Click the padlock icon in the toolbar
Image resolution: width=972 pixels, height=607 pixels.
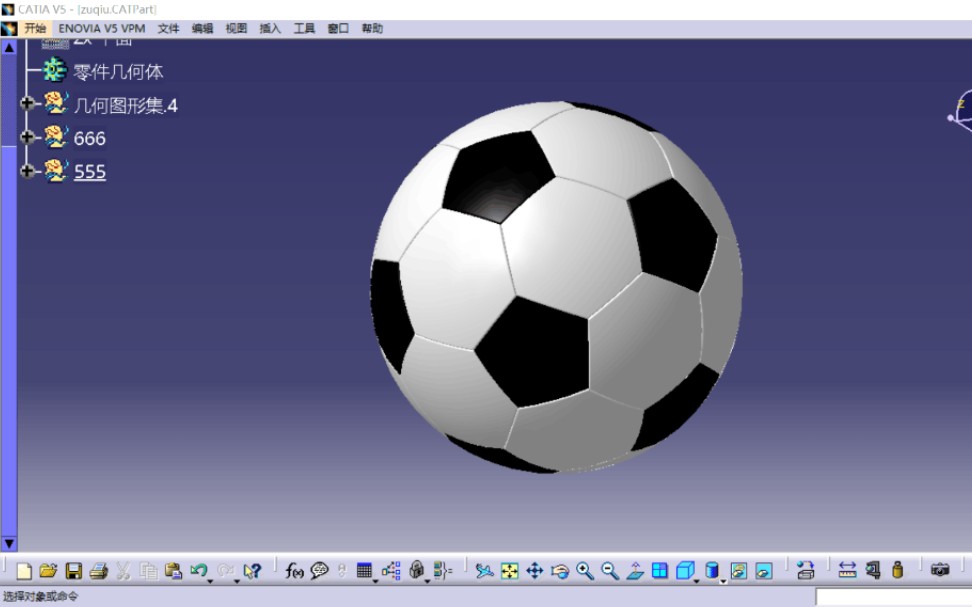[x=417, y=570]
